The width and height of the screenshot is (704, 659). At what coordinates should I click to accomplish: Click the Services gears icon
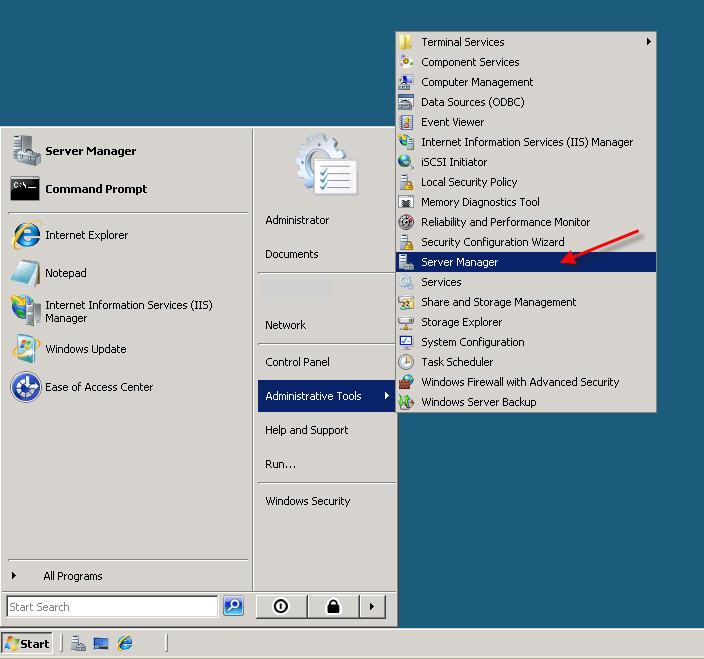(x=406, y=282)
